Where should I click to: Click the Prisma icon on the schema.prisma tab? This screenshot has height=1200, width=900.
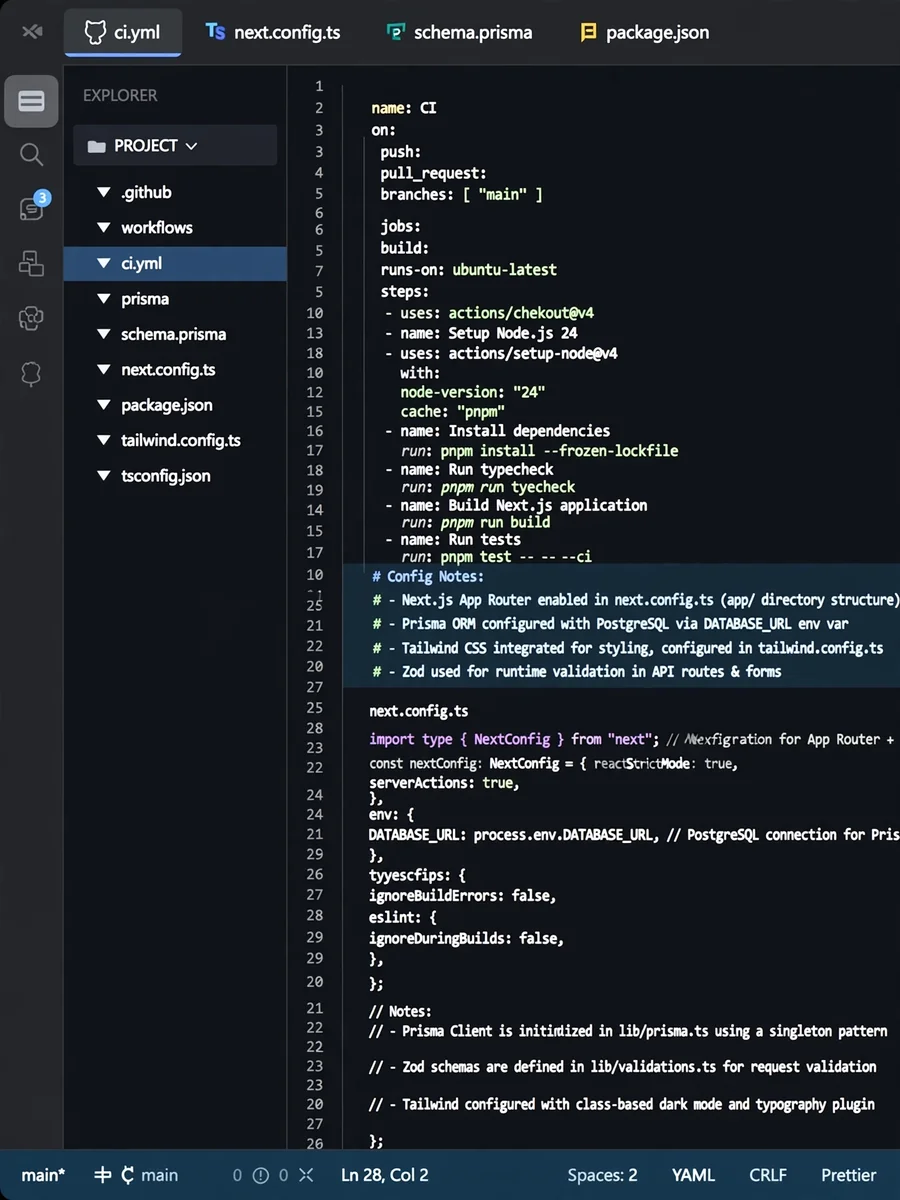click(x=396, y=32)
